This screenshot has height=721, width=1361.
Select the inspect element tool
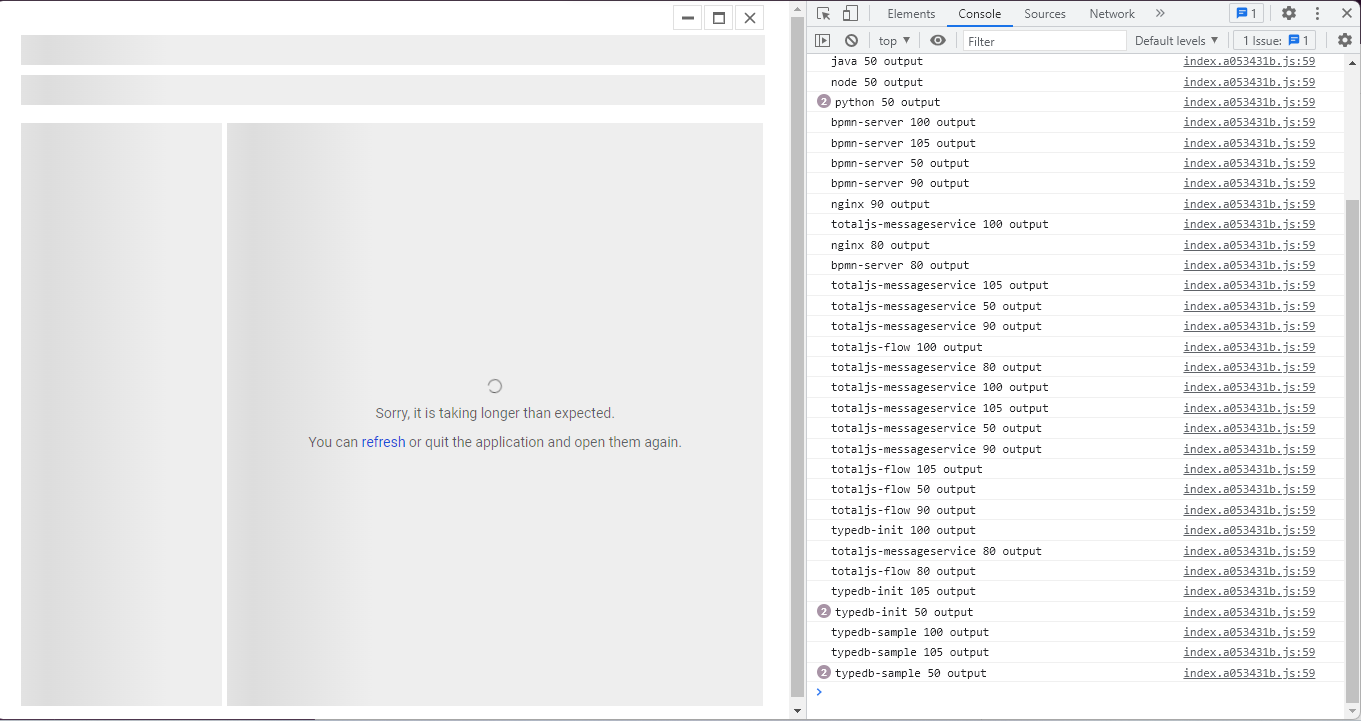pos(823,13)
